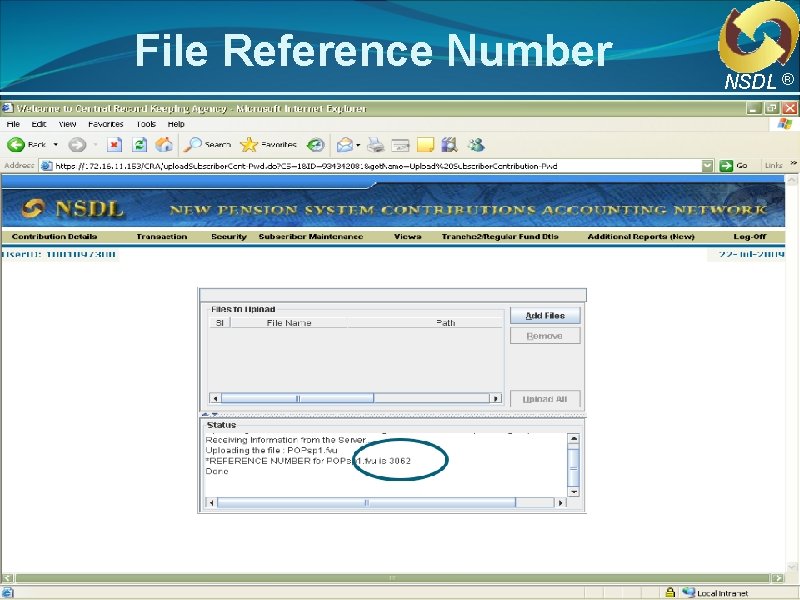Image resolution: width=800 pixels, height=600 pixels.
Task: Open the View menu
Action: point(67,124)
